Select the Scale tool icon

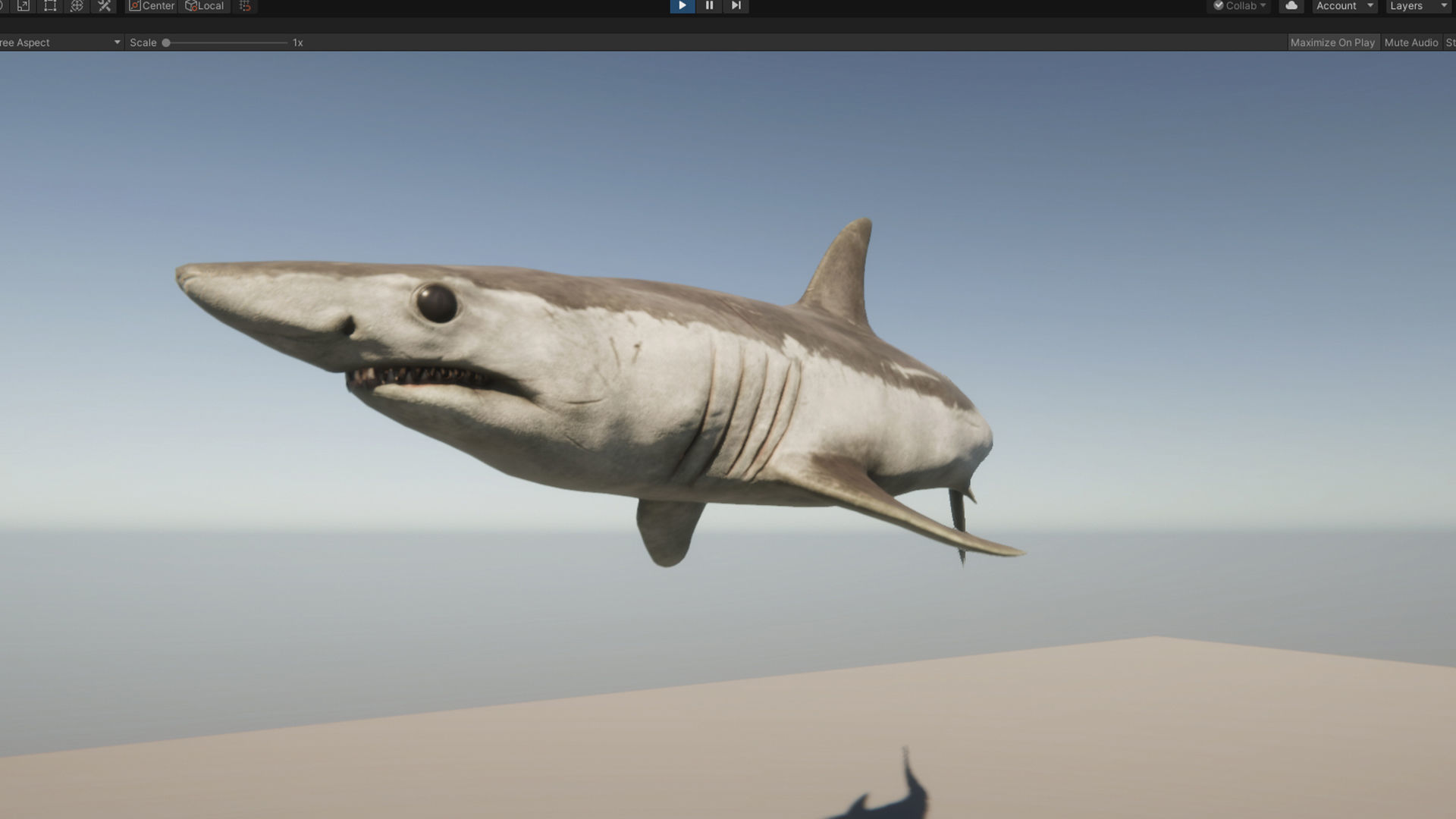pyautogui.click(x=24, y=5)
